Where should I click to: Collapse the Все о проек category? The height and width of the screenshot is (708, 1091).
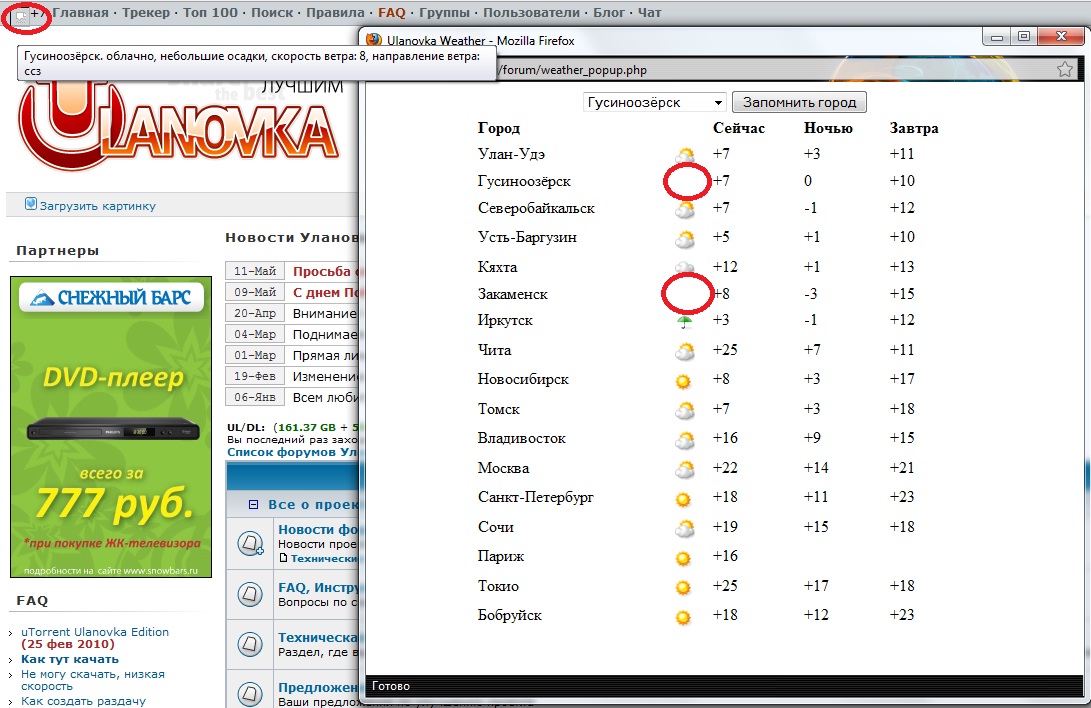pyautogui.click(x=253, y=505)
